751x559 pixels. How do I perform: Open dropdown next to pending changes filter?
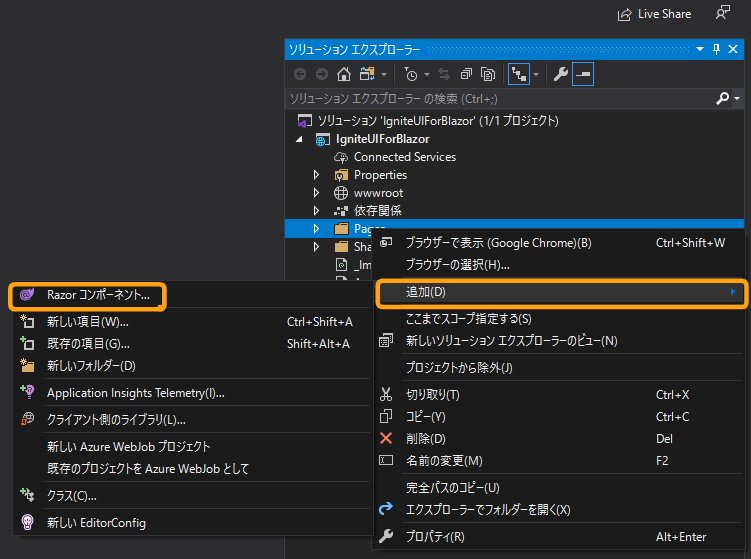tap(427, 75)
